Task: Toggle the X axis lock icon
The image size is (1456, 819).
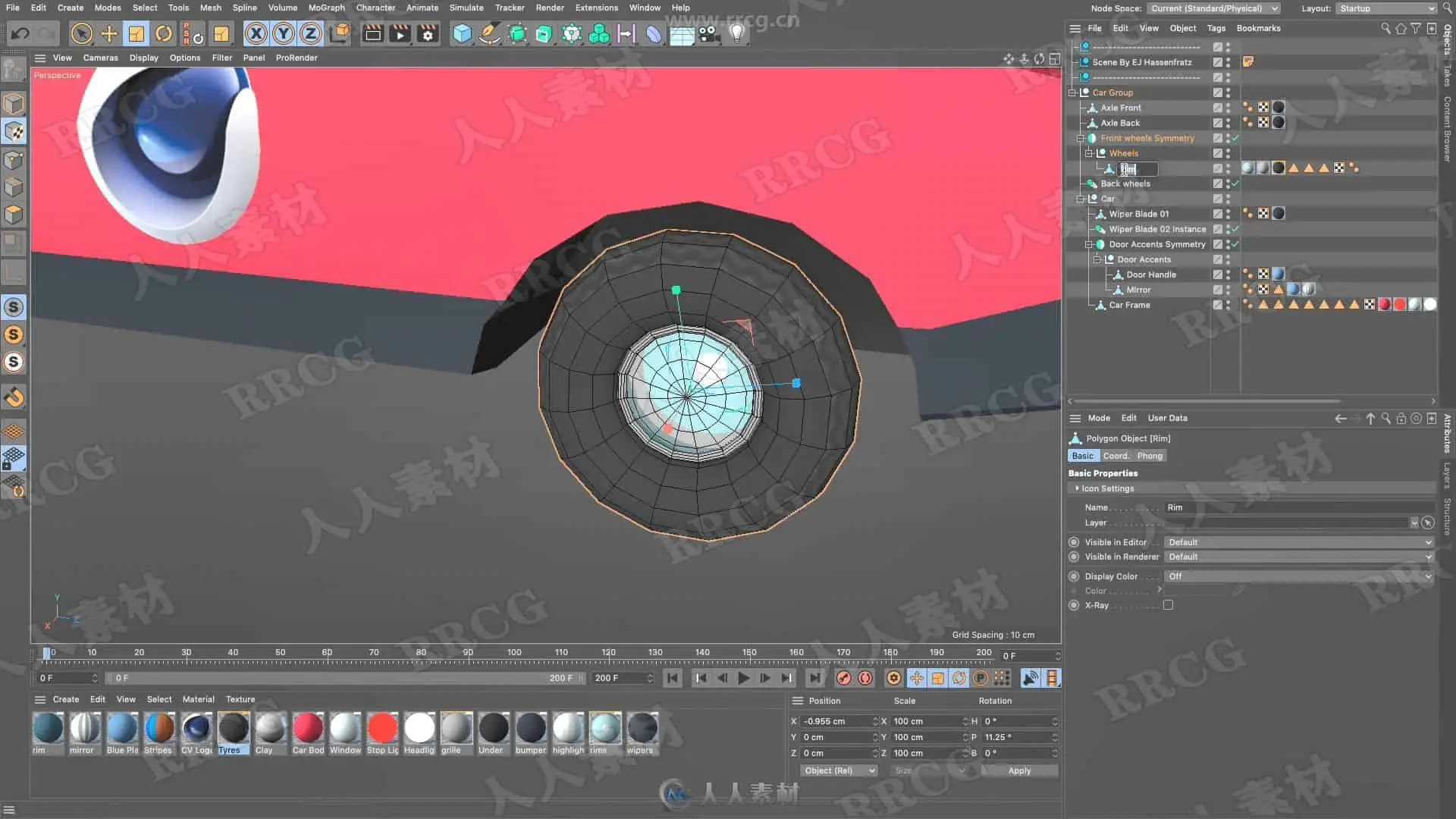Action: [x=256, y=33]
